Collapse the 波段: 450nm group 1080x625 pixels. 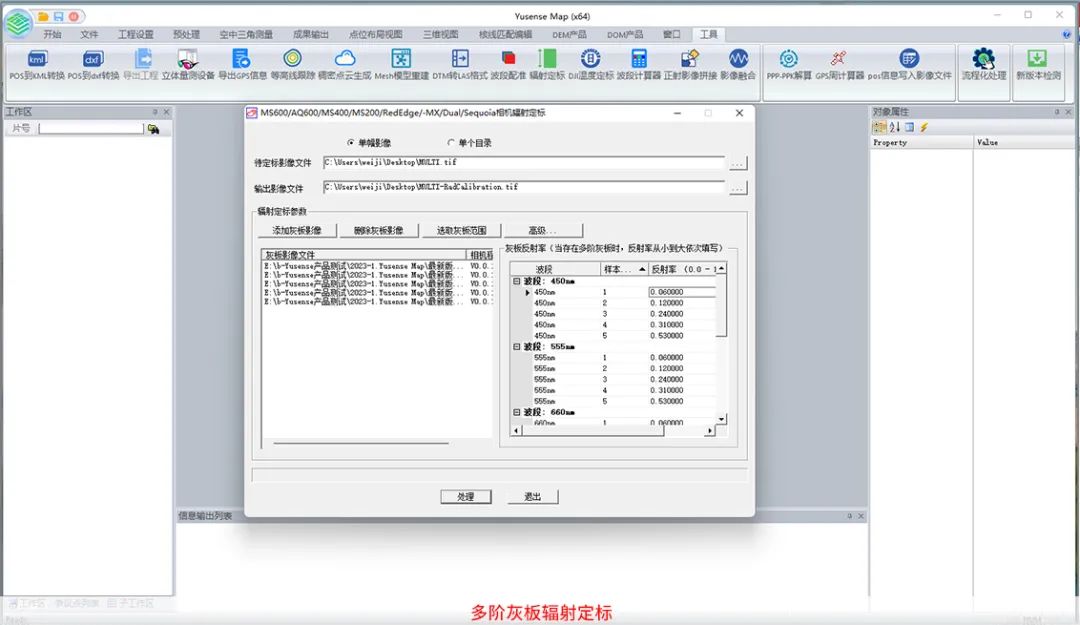click(517, 281)
